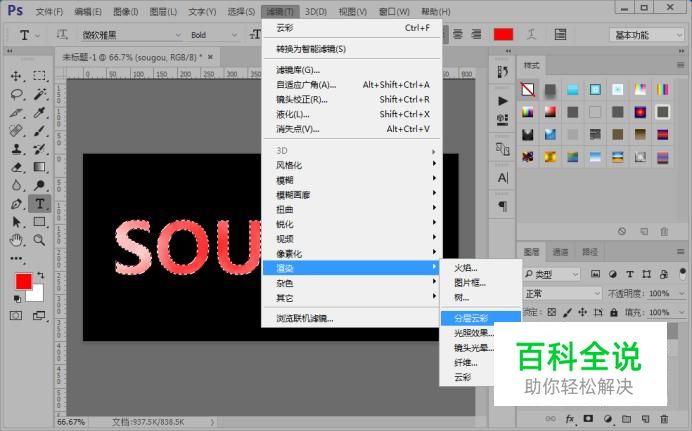
Task: Open the Character panel icon
Action: [x=503, y=178]
